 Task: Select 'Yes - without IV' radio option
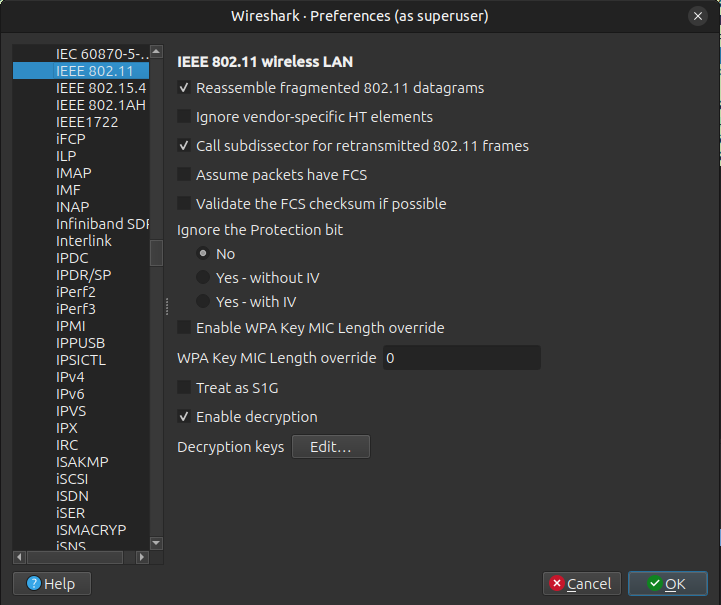[x=203, y=278]
